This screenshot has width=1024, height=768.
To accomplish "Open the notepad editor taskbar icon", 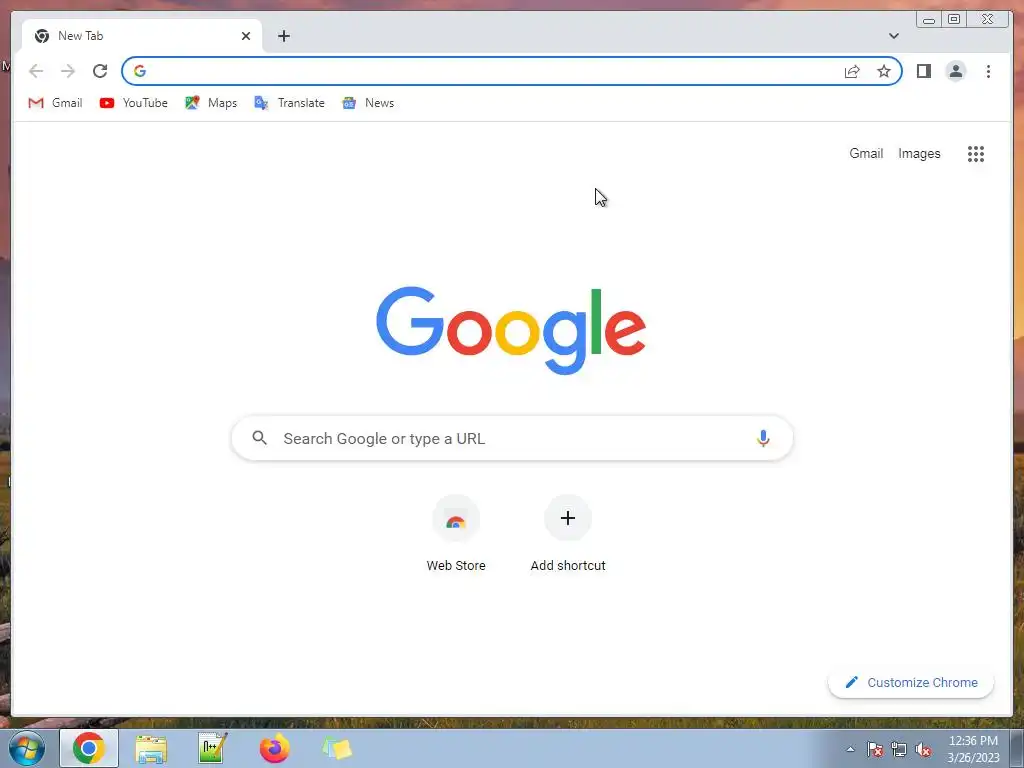I will 213,748.
